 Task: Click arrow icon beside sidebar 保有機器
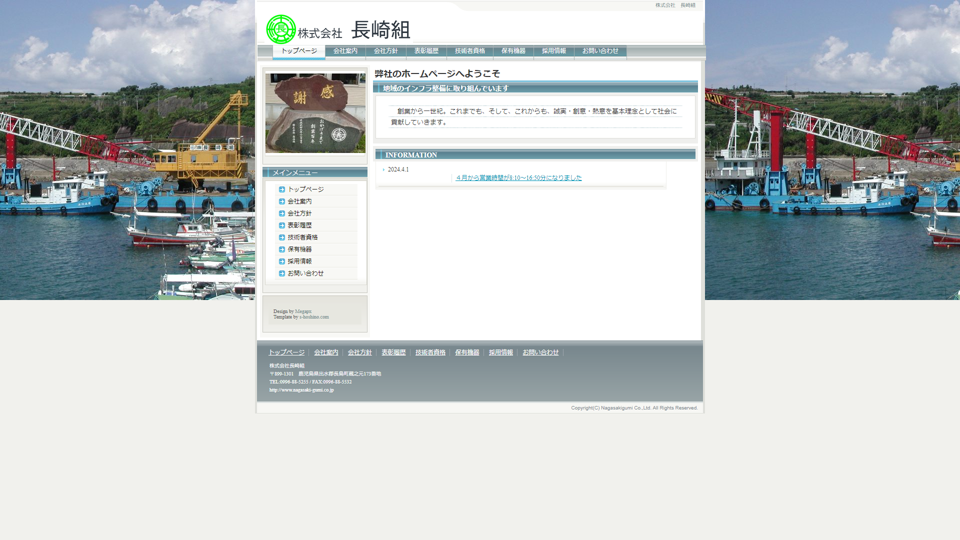282,249
